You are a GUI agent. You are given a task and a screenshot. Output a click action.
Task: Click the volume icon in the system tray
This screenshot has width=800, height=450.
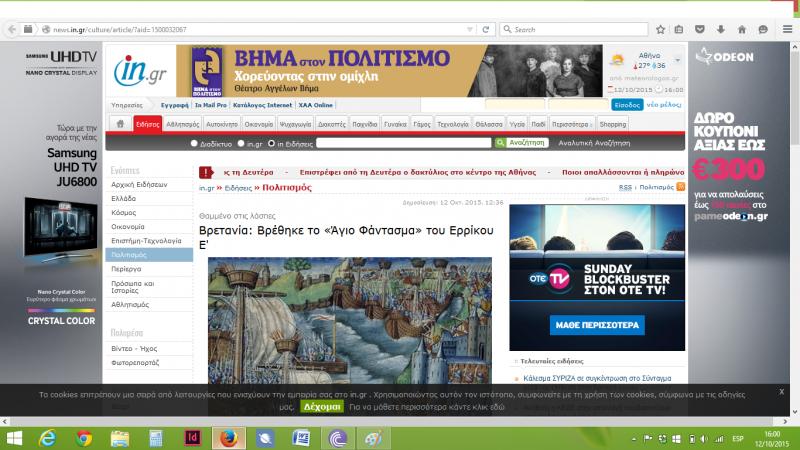[x=704, y=439]
